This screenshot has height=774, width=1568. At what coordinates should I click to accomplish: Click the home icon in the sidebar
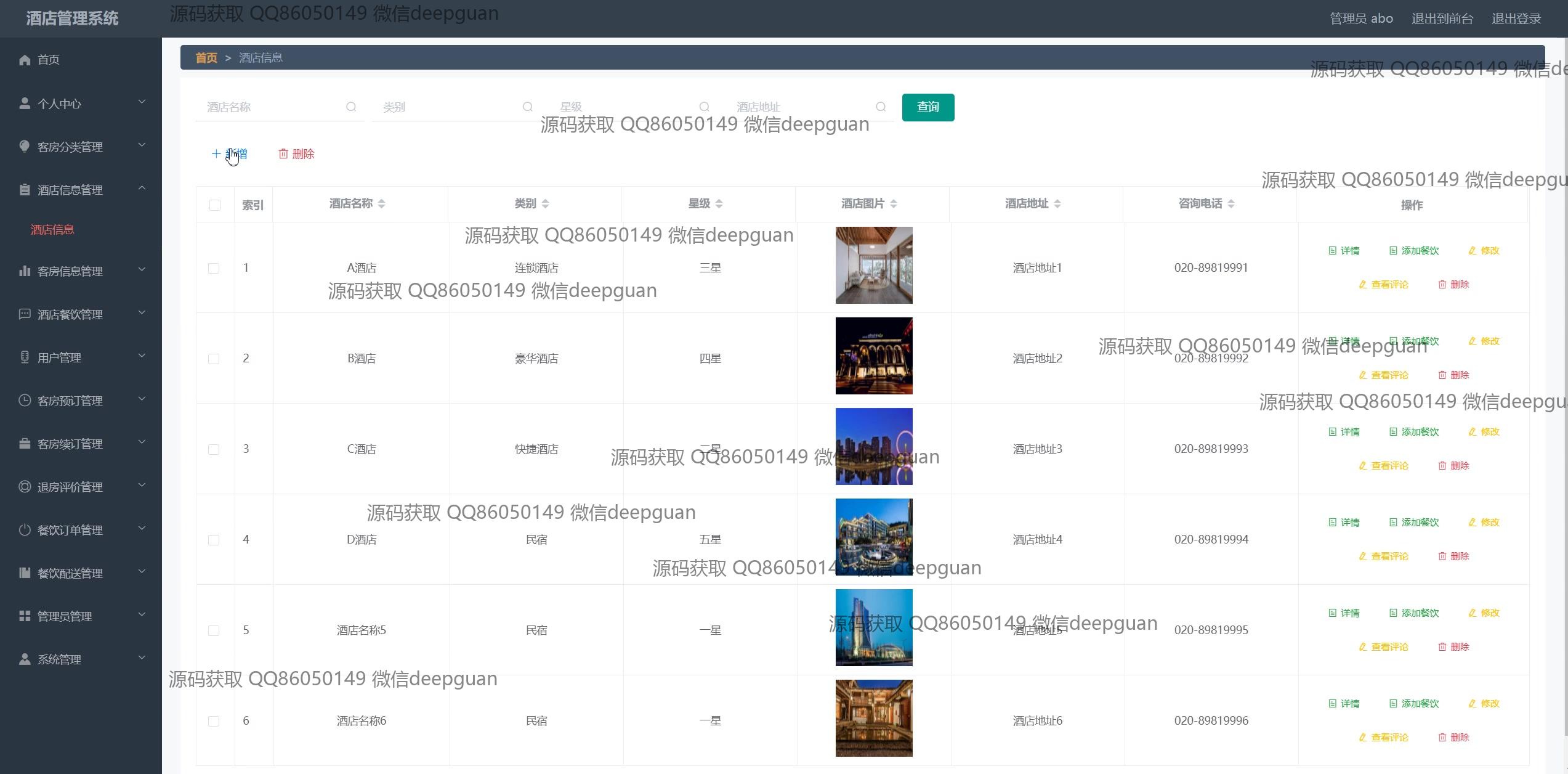pos(25,60)
